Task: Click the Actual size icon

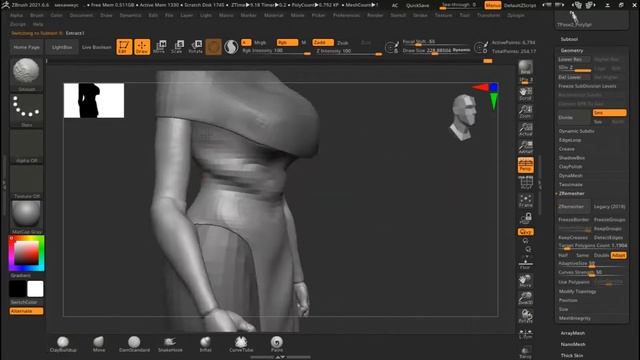Action: point(525,129)
